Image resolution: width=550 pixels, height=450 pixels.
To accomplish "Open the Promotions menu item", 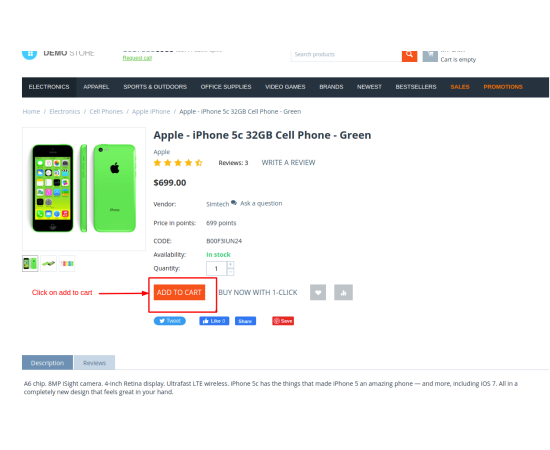I will (503, 87).
